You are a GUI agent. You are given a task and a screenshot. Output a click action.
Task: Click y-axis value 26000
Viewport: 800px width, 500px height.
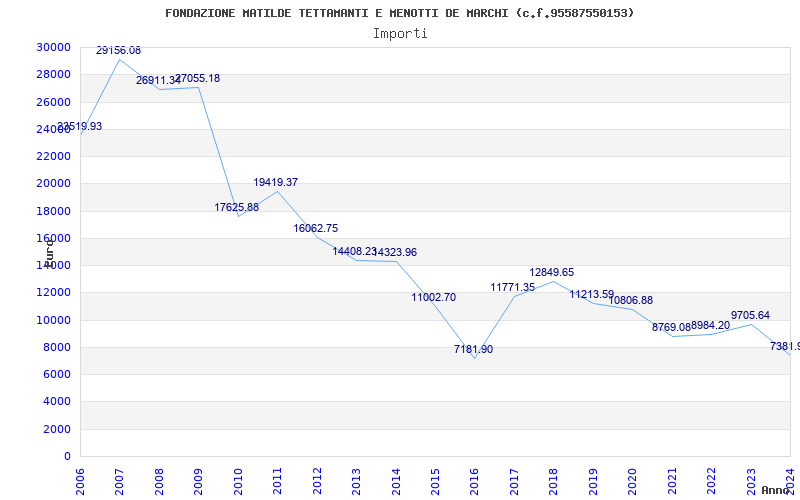[54, 102]
